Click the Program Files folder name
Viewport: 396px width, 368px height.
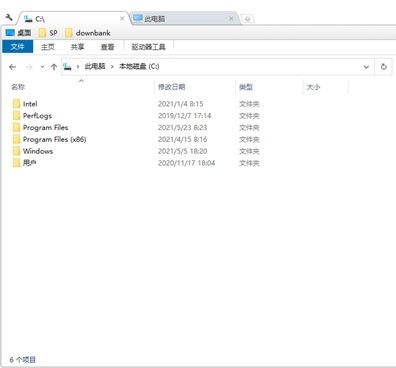pyautogui.click(x=45, y=127)
